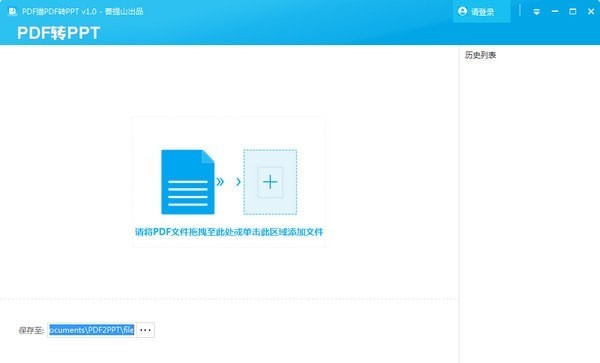
Task: Click the single chevron arrow icon
Action: (x=238, y=181)
